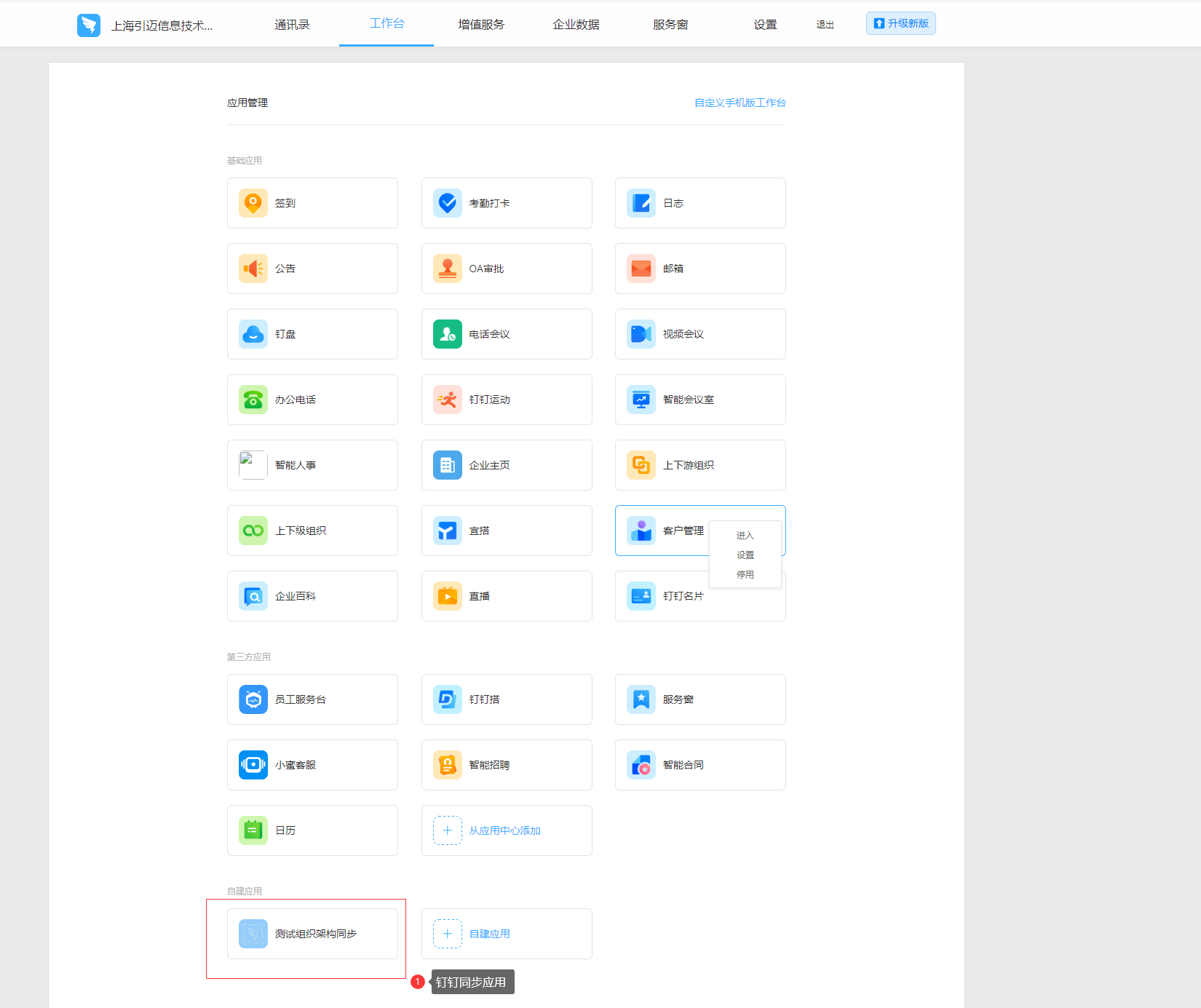Open the 邮箱 mail envelope icon
This screenshot has height=1008, width=1201.
[641, 269]
